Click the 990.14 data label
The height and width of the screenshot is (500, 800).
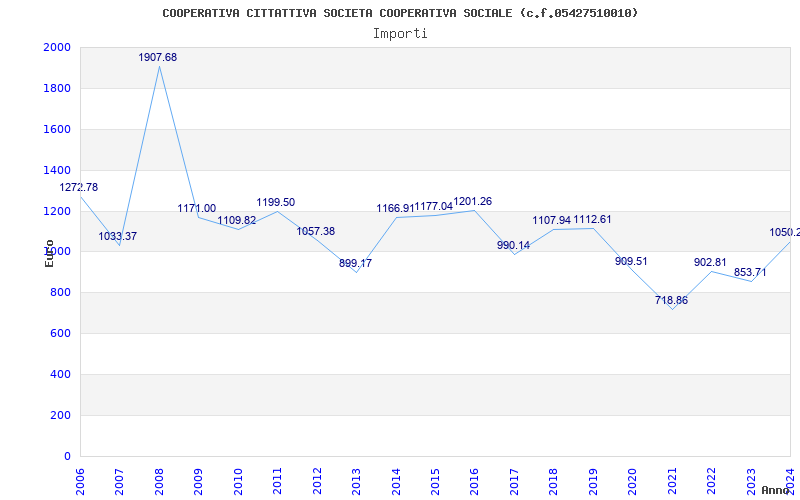pyautogui.click(x=513, y=245)
